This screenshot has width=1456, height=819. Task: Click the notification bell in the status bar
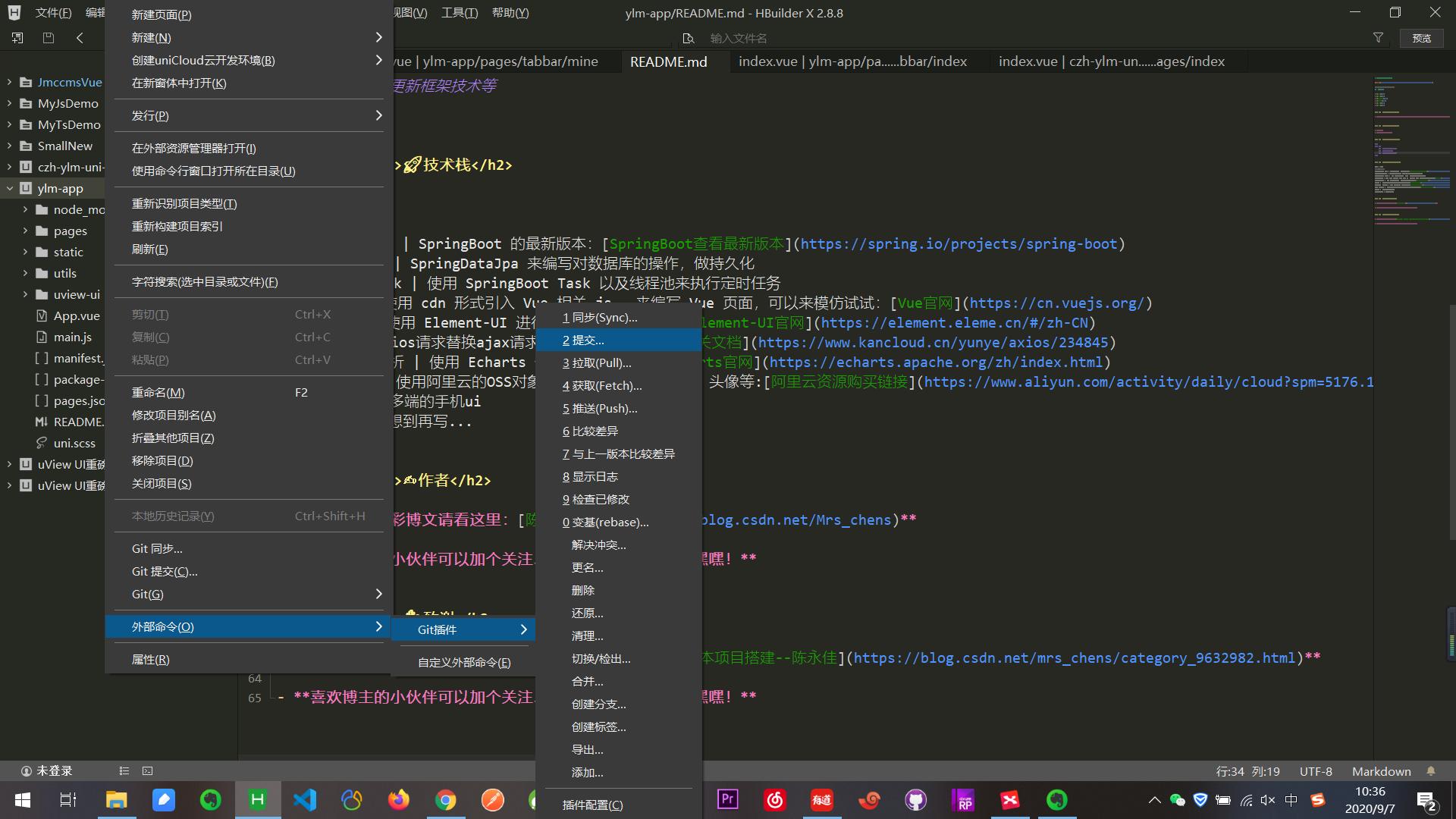[1432, 771]
